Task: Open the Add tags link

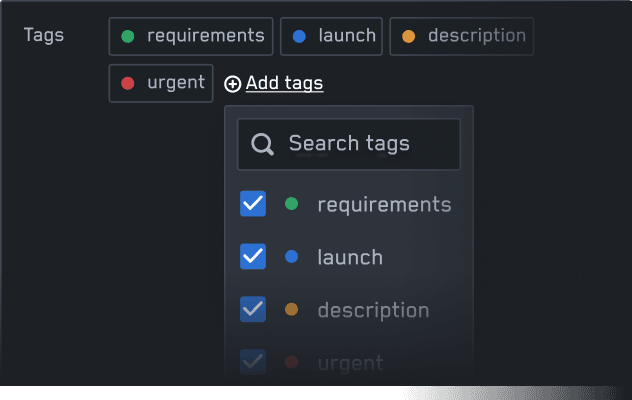Action: coord(285,83)
